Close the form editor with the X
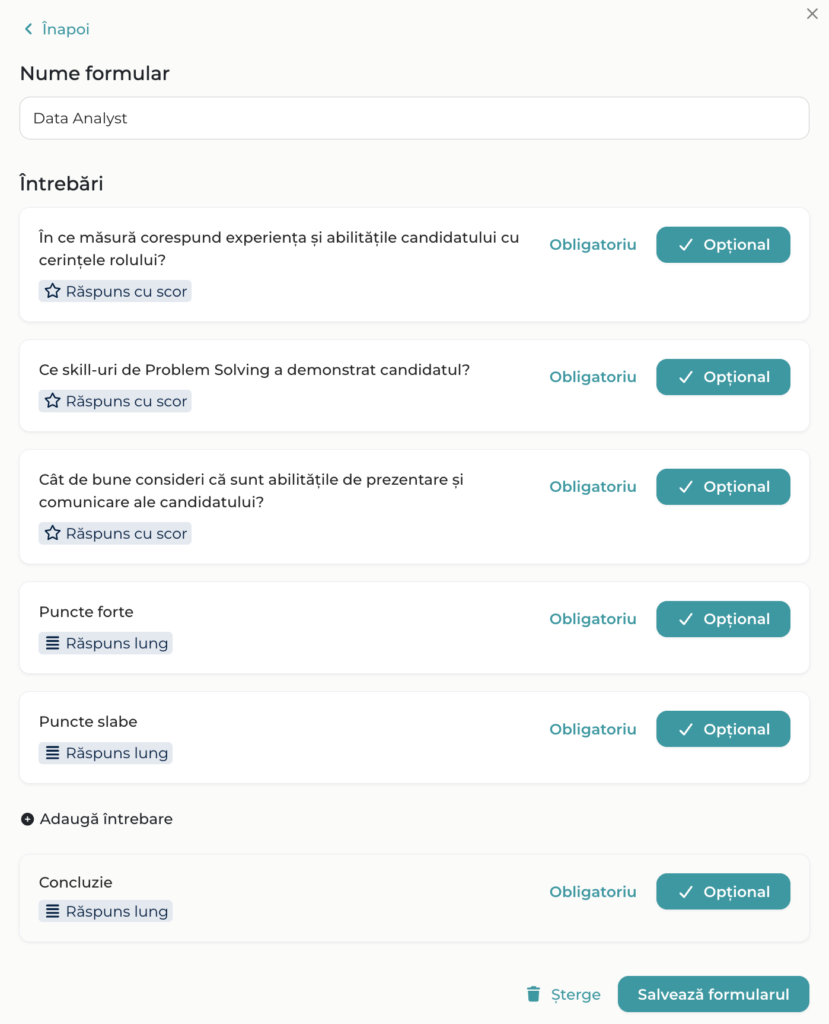This screenshot has height=1024, width=829. click(812, 14)
